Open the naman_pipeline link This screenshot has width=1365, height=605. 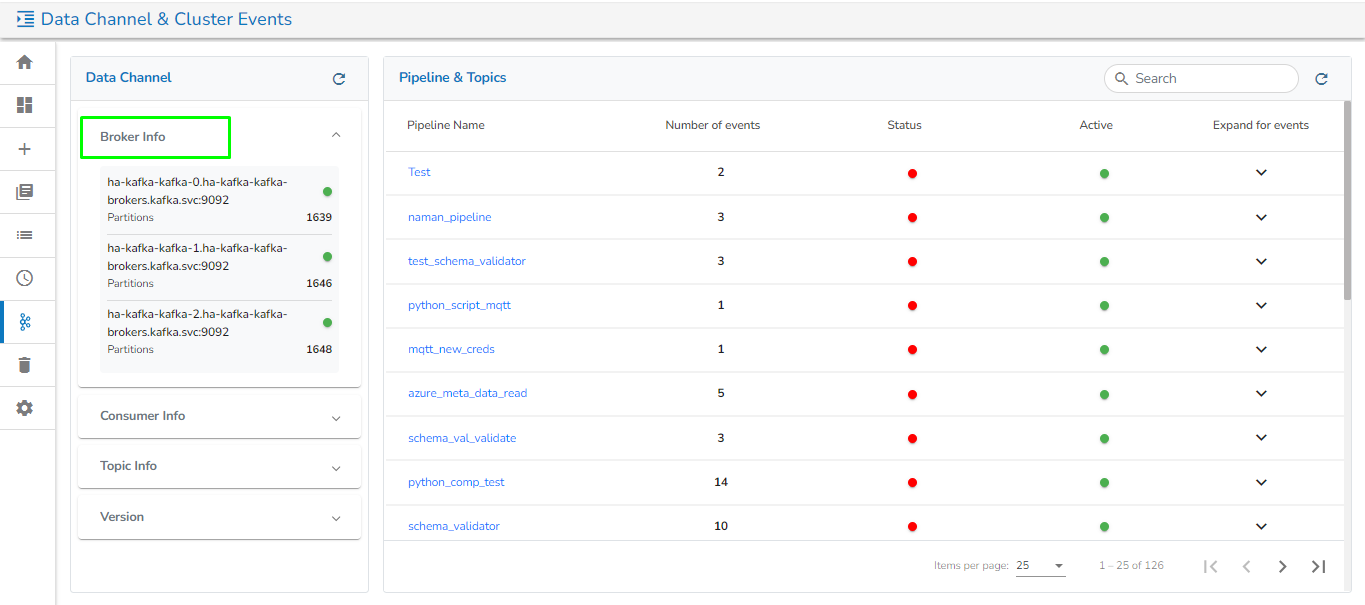click(449, 217)
